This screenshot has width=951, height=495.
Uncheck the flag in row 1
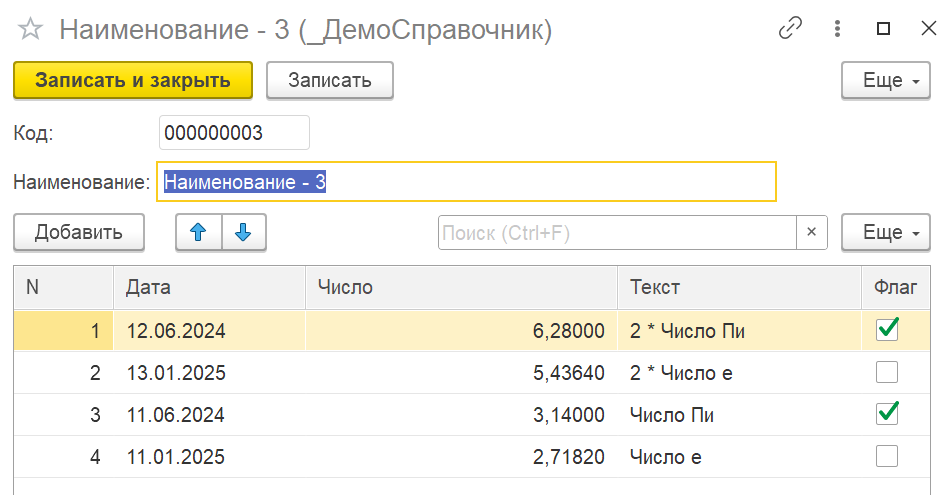pos(887,330)
